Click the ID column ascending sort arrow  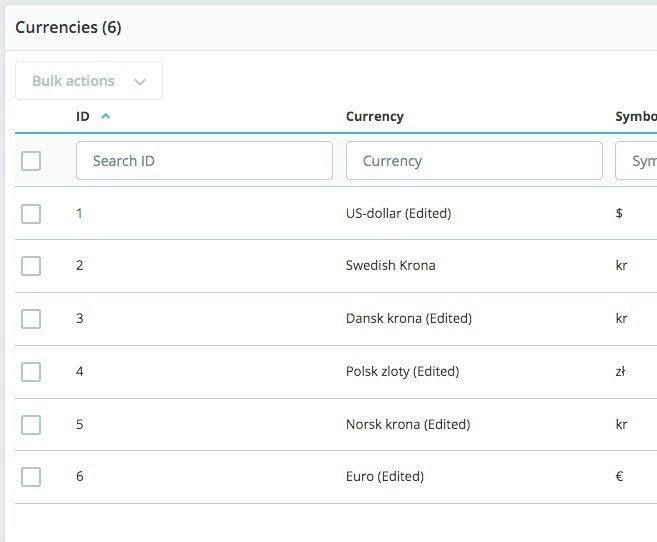[x=106, y=116]
